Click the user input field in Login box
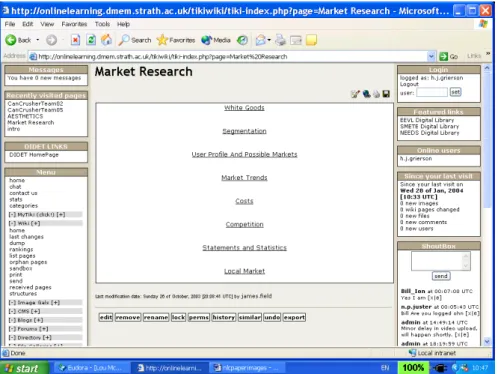This screenshot has width=498, height=374. pyautogui.click(x=432, y=92)
